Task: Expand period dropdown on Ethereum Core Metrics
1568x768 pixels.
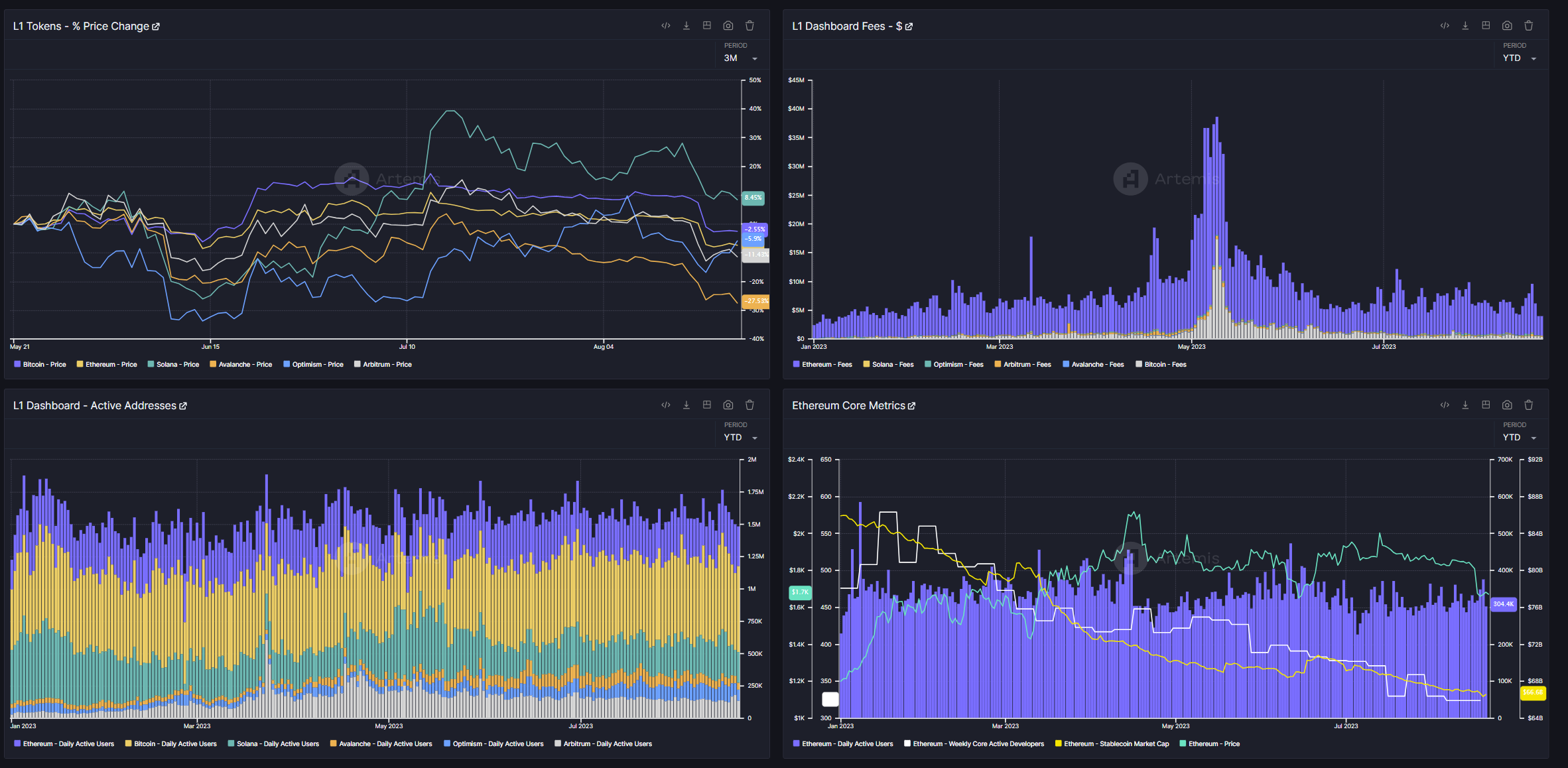Action: (x=1520, y=438)
